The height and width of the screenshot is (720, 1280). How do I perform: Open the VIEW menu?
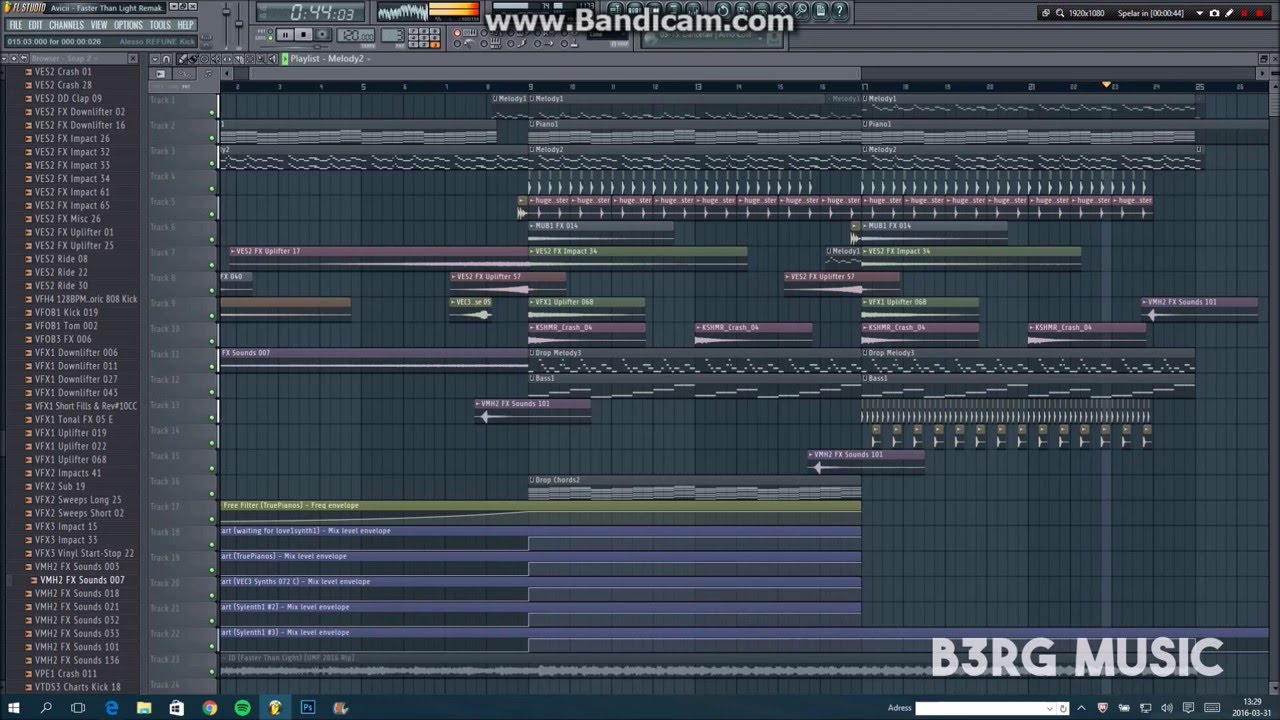(x=99, y=25)
